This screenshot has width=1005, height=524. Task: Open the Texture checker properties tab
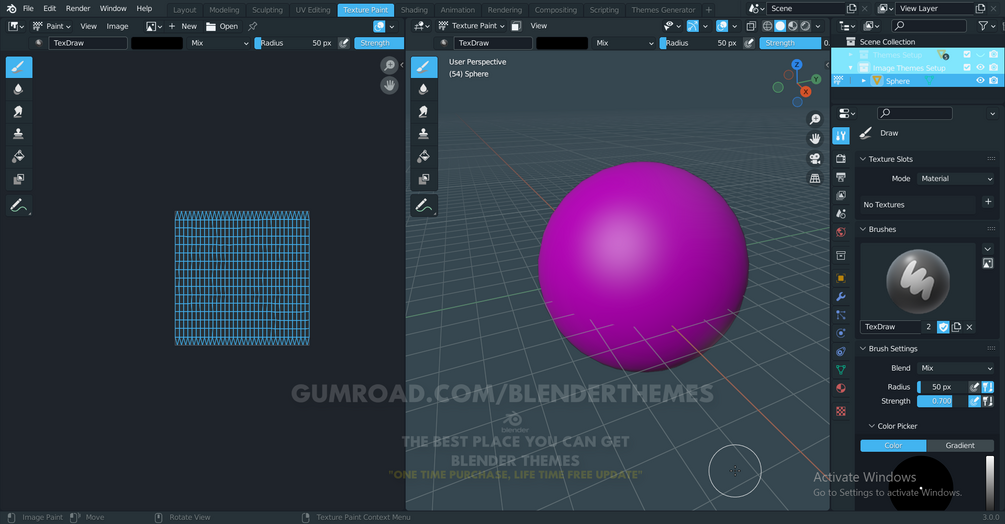pyautogui.click(x=841, y=411)
